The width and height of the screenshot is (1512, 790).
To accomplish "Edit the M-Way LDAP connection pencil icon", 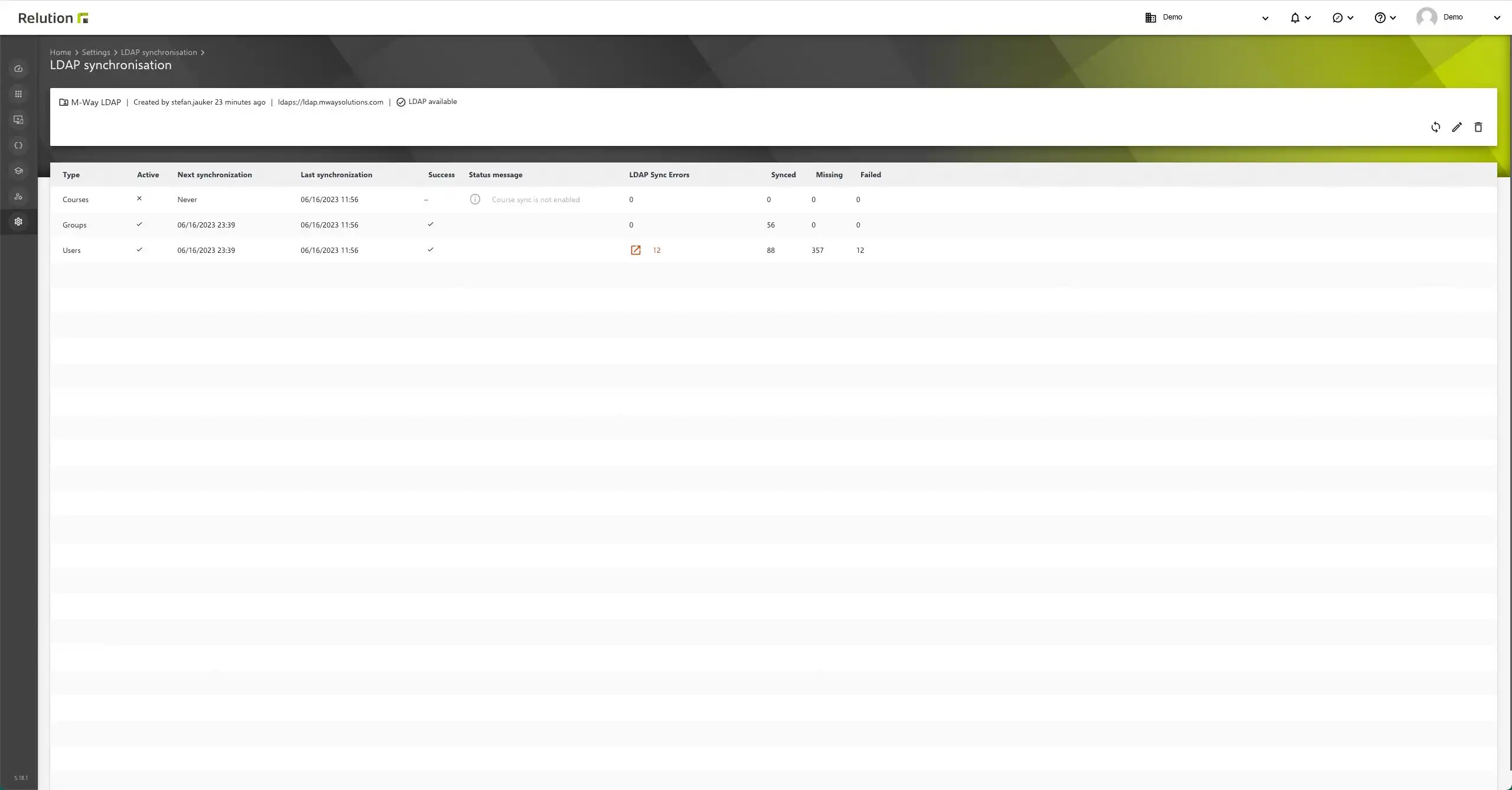I will point(1456,127).
